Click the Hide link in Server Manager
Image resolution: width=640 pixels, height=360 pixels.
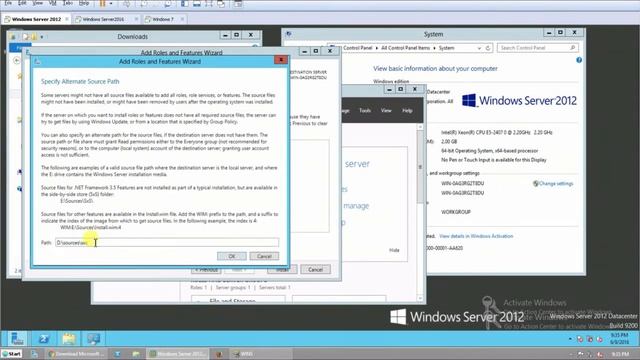click(394, 250)
